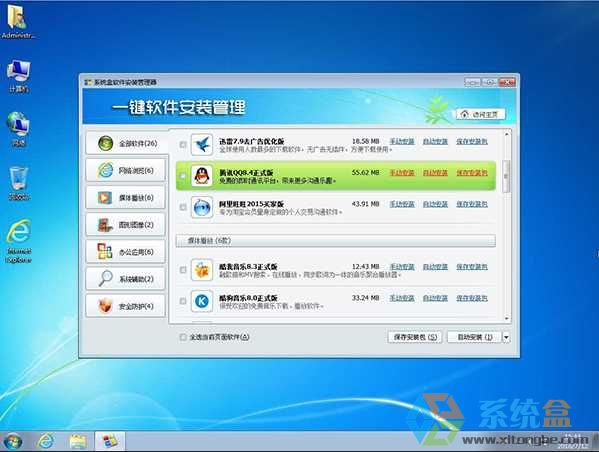The height and width of the screenshot is (452, 599).
Task: Select the All Software (26) category tab
Action: click(x=126, y=143)
